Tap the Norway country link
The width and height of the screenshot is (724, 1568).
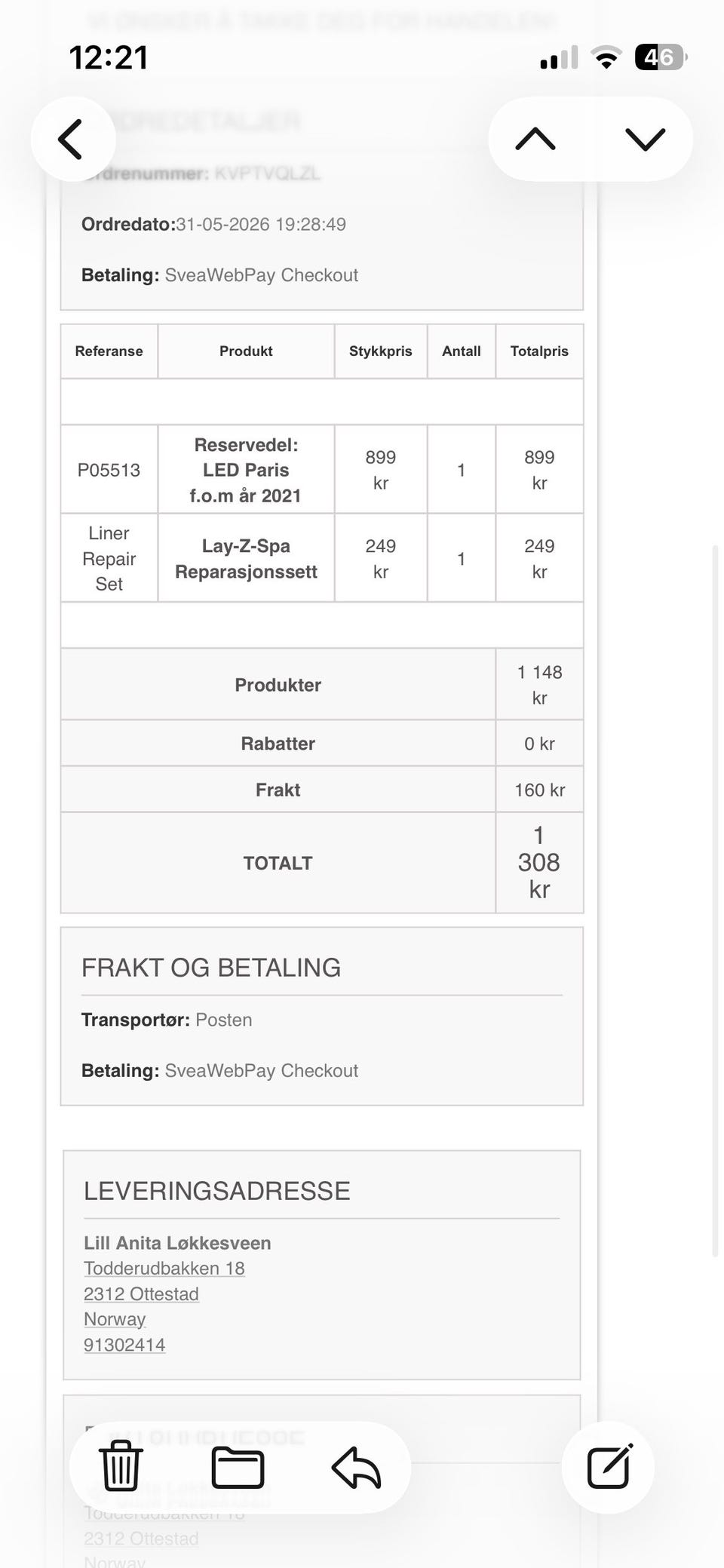pos(115,1318)
